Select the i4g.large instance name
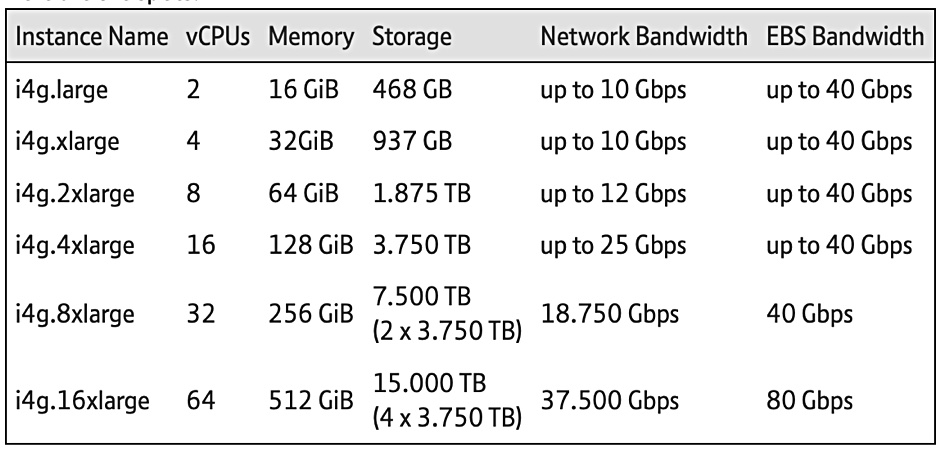The height and width of the screenshot is (452, 950). (x=62, y=91)
